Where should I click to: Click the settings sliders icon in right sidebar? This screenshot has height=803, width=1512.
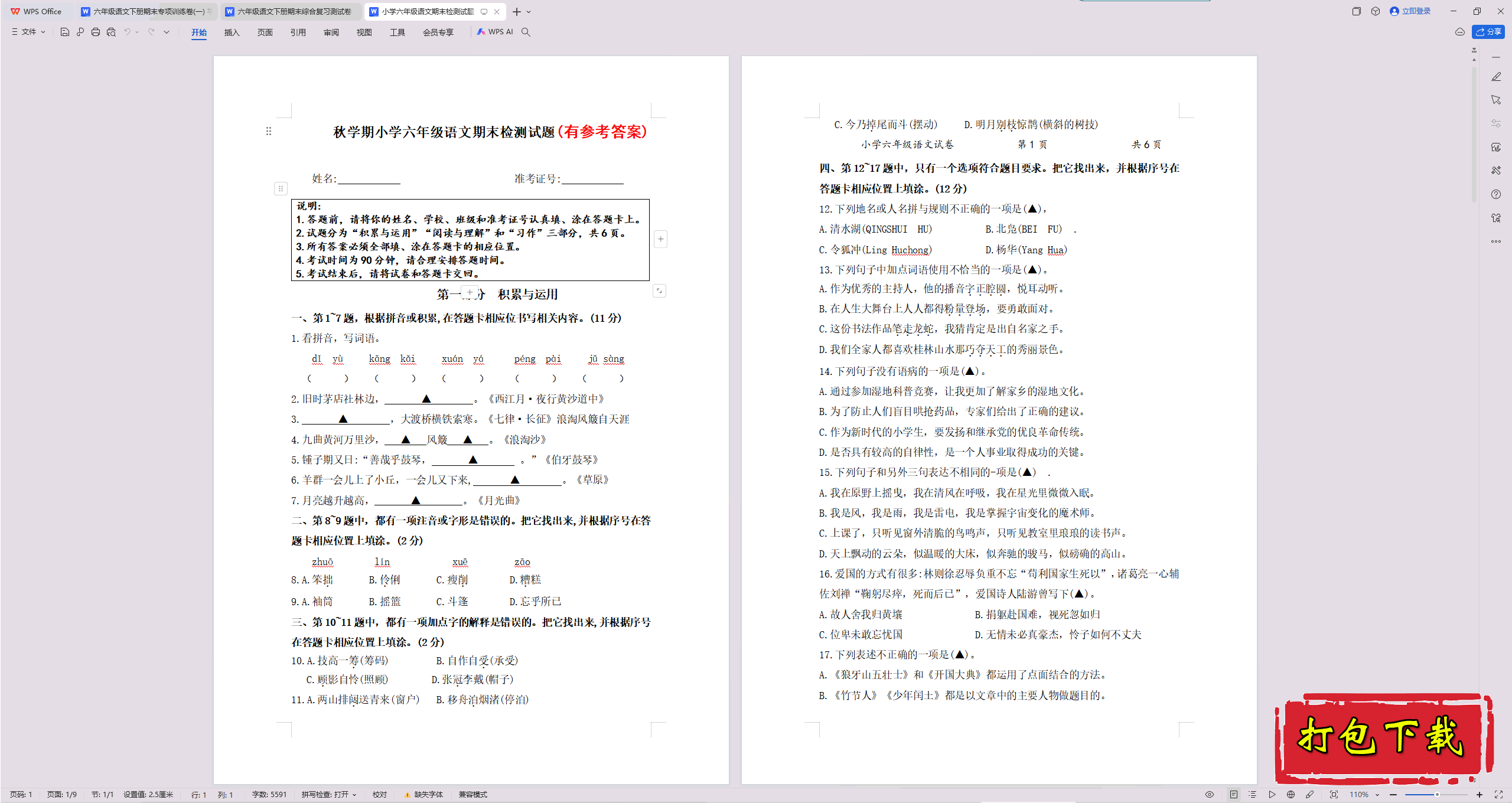[1496, 123]
